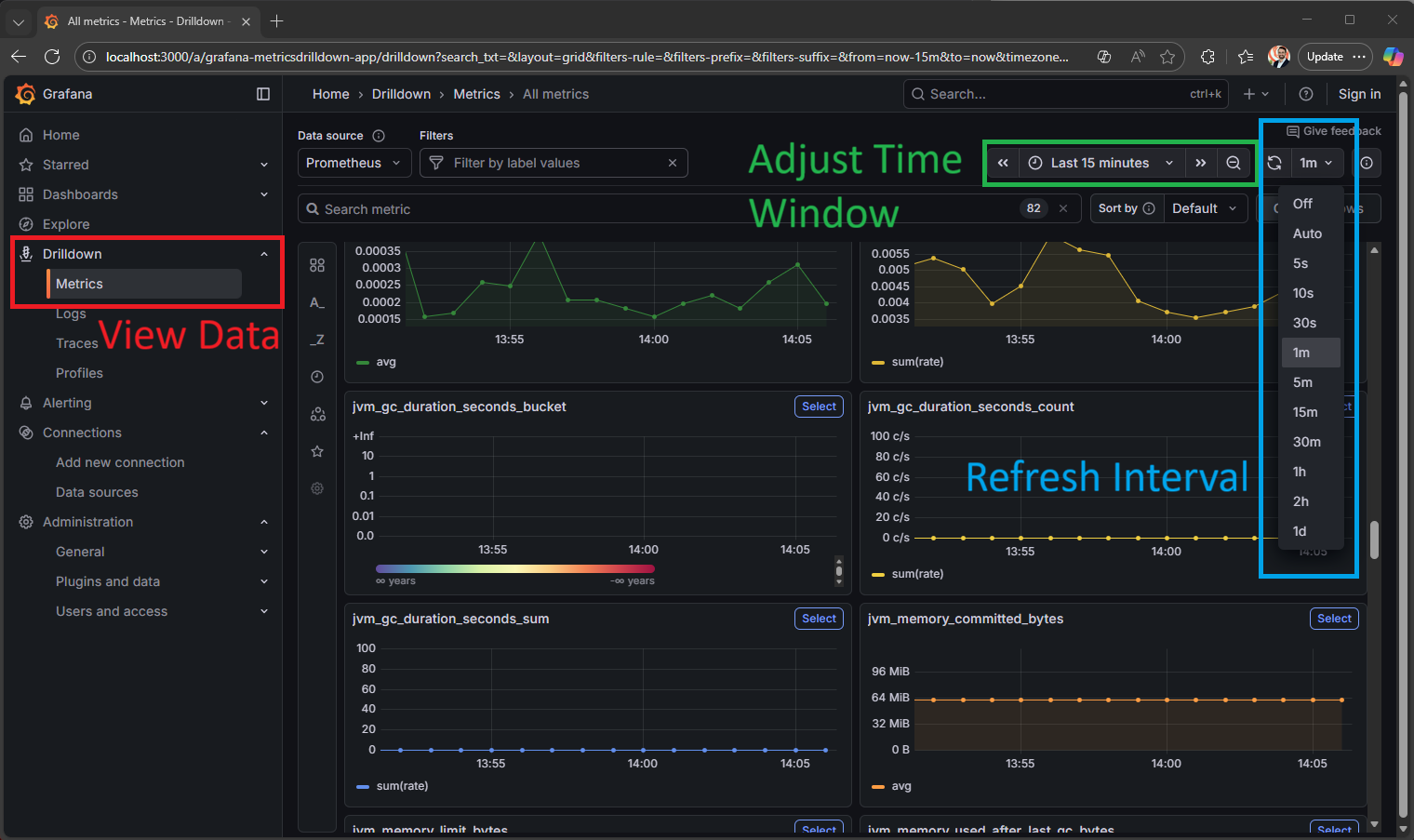Collapse the Drilldown sidebar section
Image resolution: width=1414 pixels, height=840 pixels.
point(264,254)
